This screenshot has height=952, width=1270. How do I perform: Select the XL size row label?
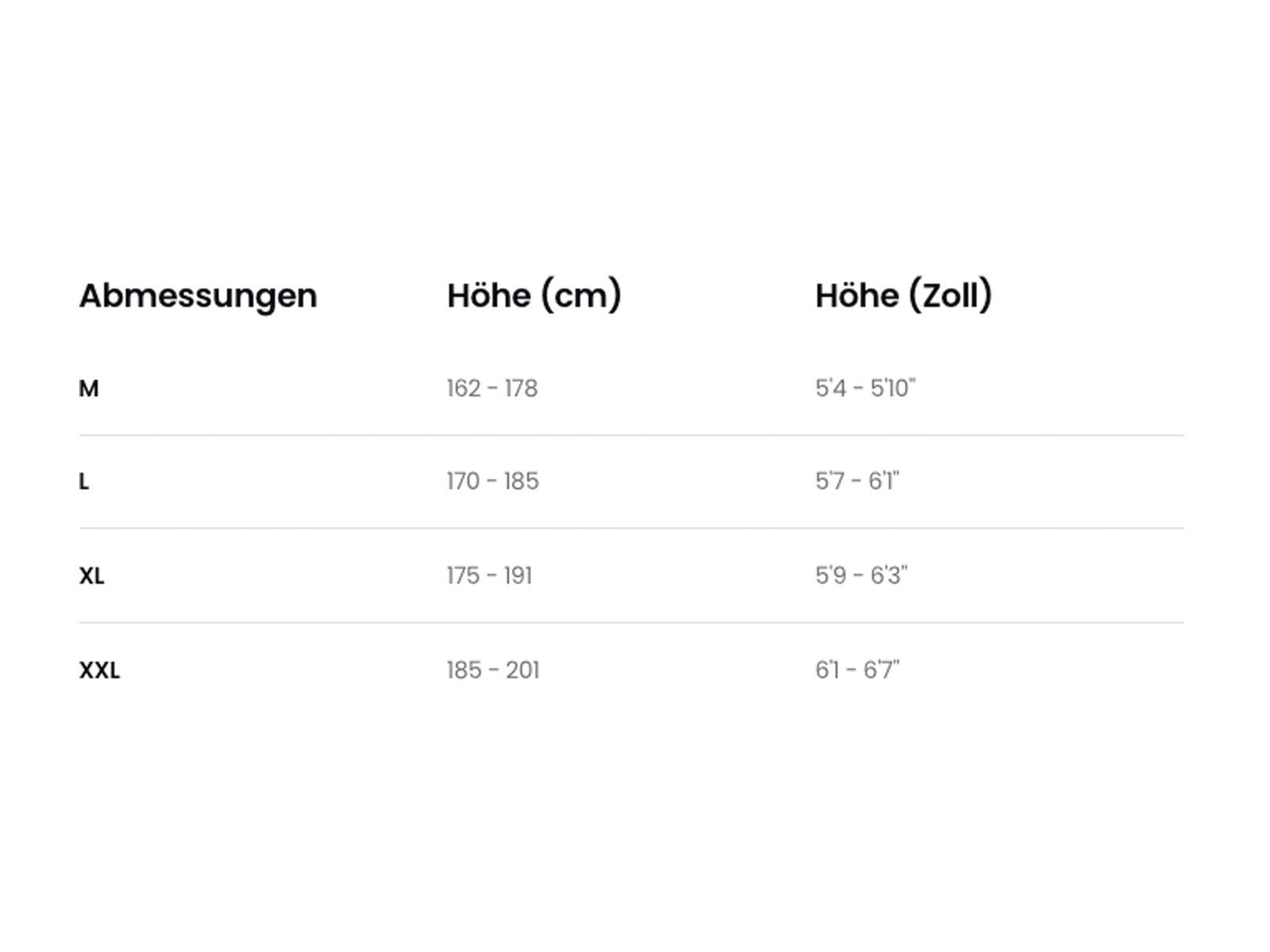(91, 576)
